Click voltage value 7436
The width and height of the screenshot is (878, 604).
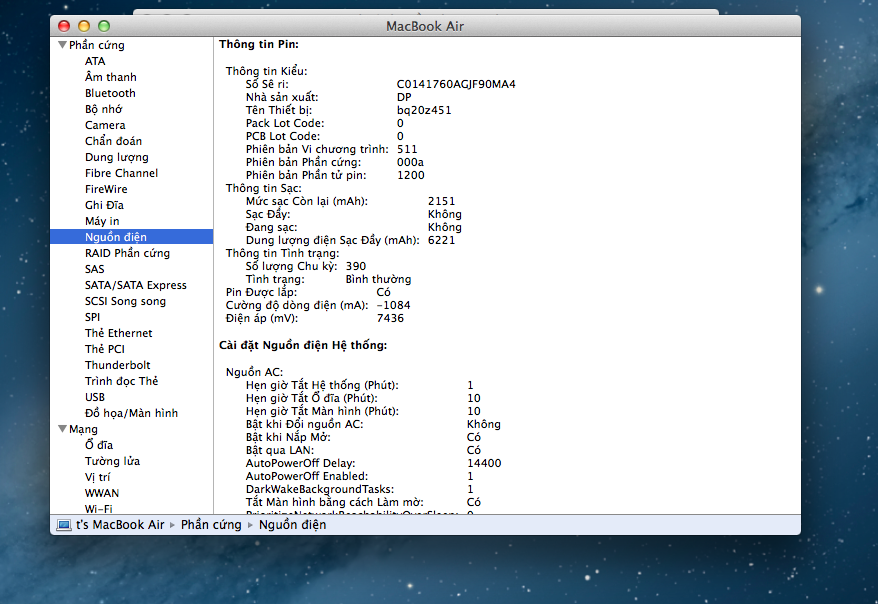(390, 318)
